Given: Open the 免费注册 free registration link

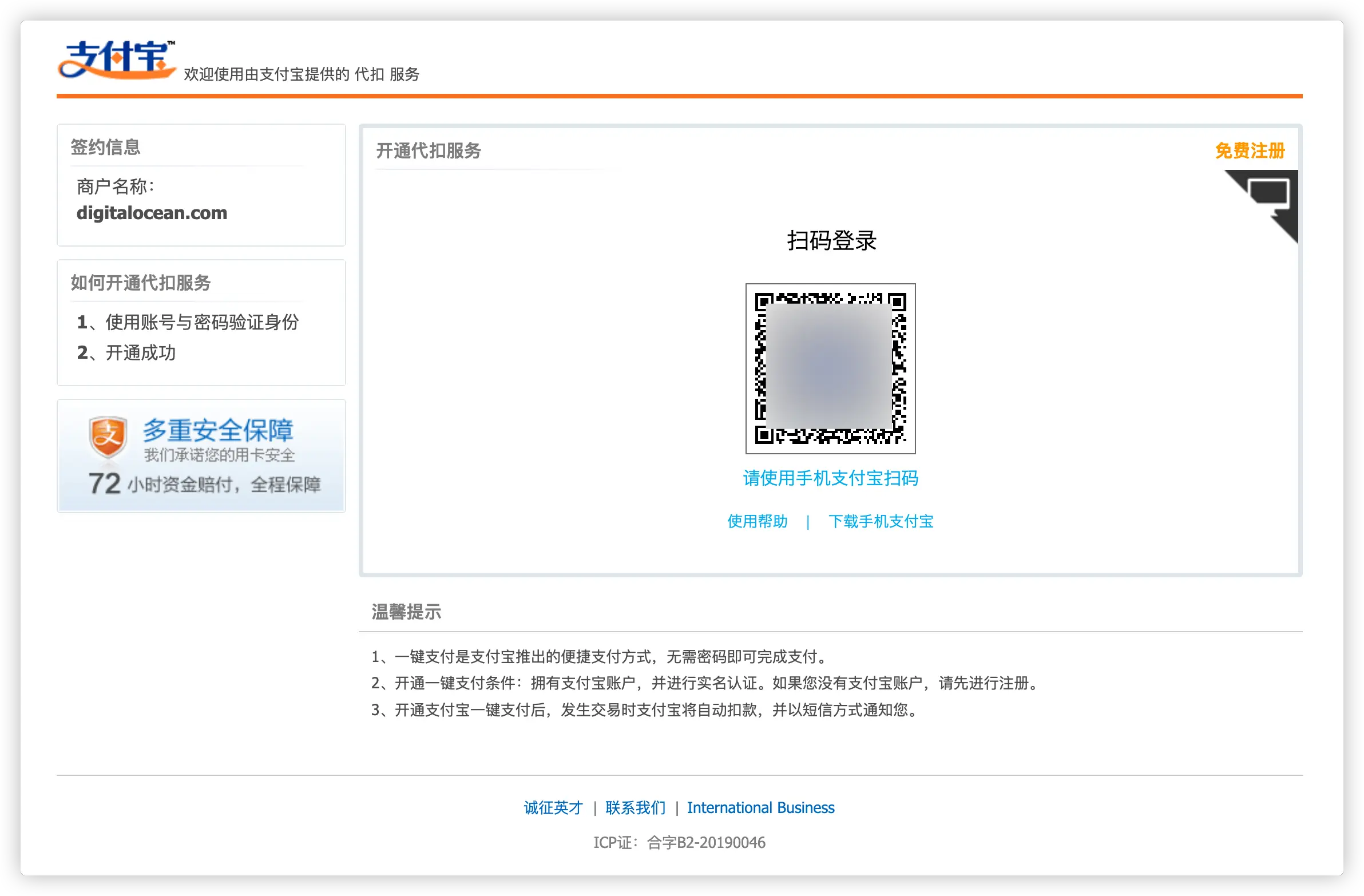Looking at the screenshot, I should (x=1250, y=151).
